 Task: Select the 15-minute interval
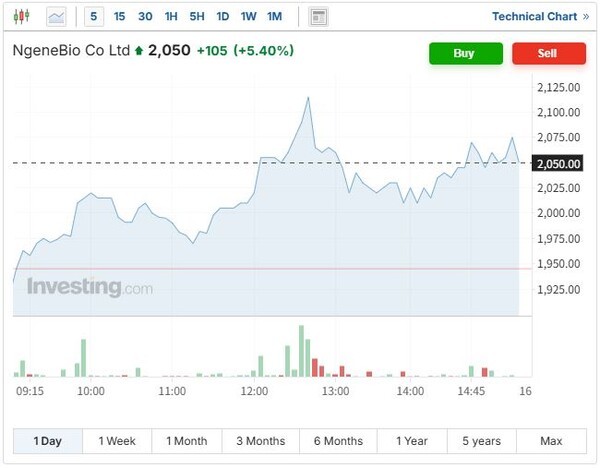click(119, 16)
